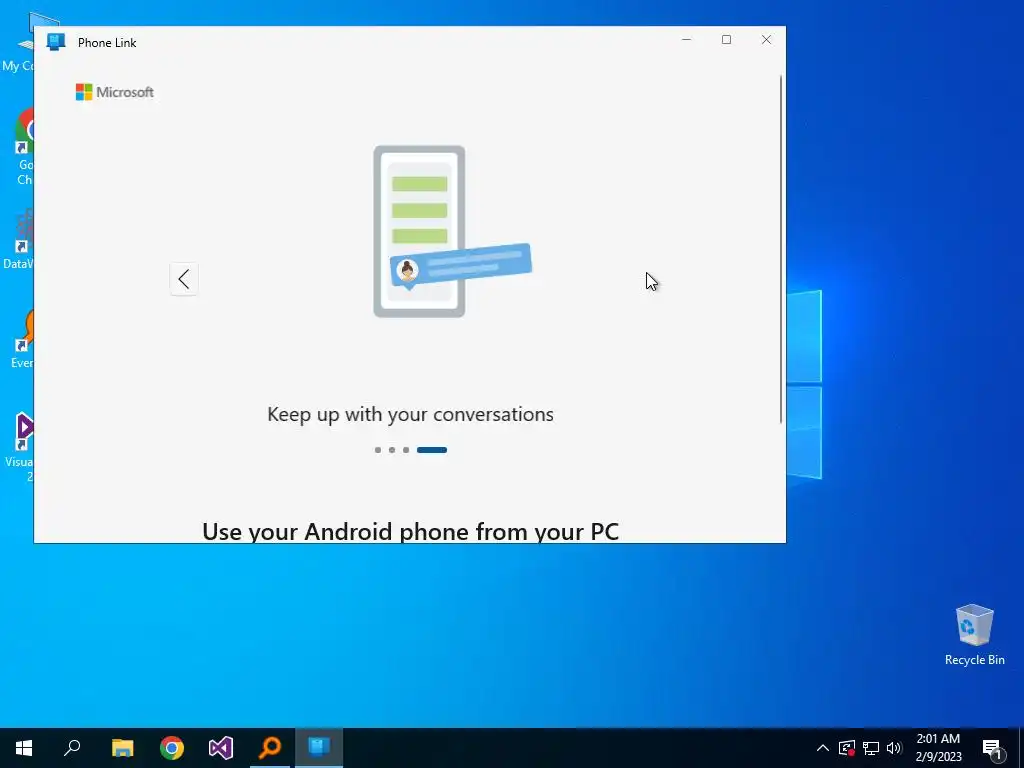Screen dimensions: 1024x768
Task: Open File Explorer from the taskbar
Action: [122, 748]
